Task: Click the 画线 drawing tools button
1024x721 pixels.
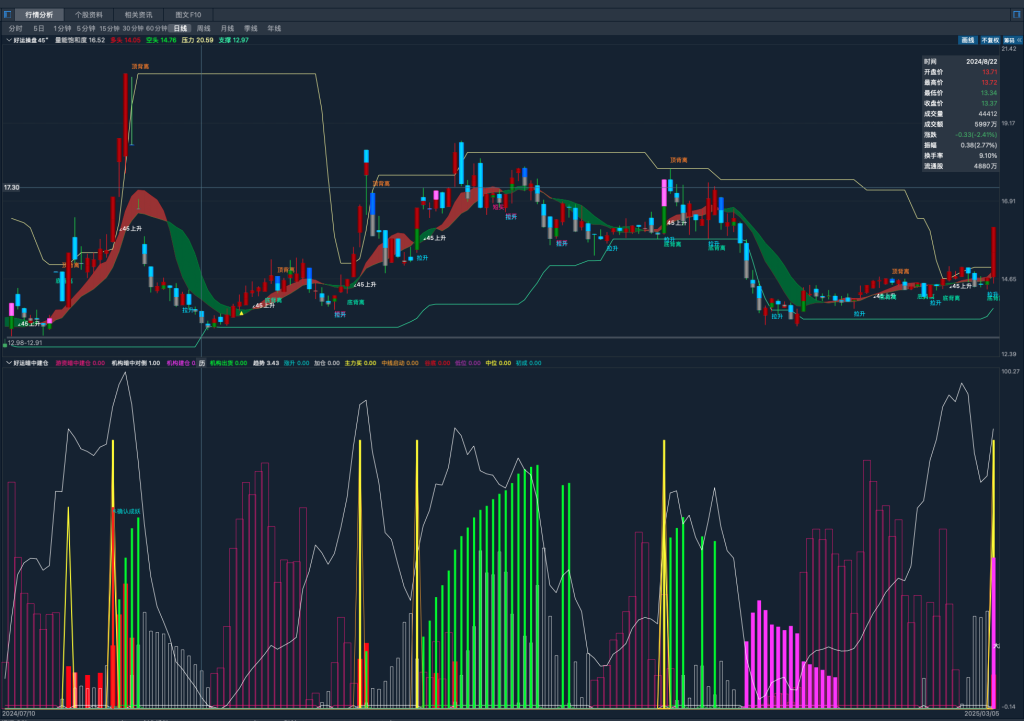Action: coord(968,40)
